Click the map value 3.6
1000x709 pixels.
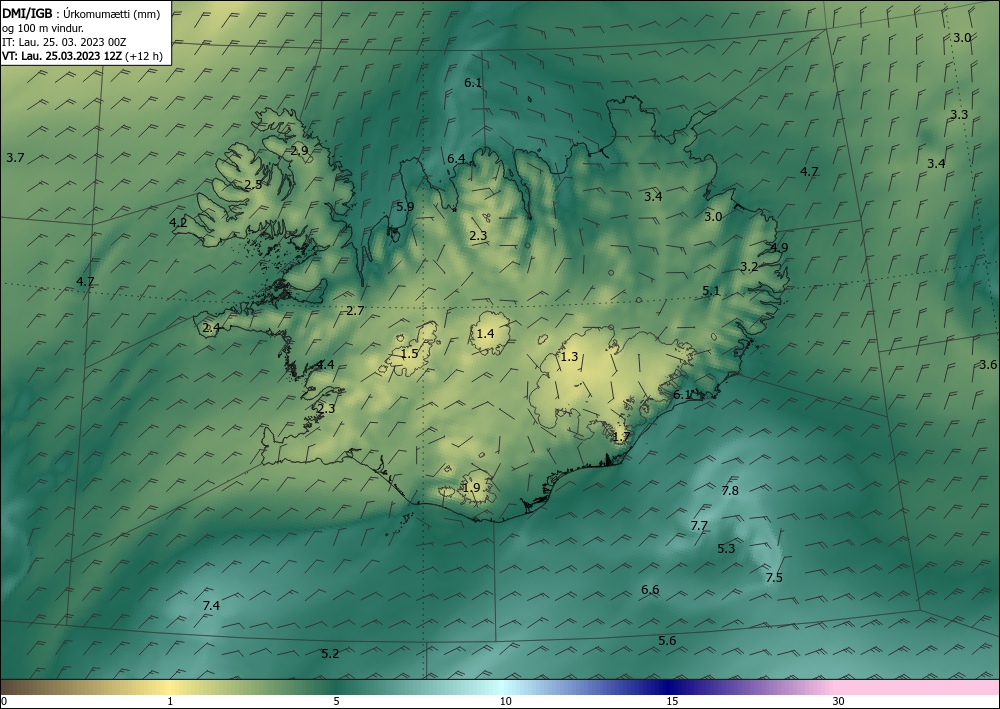988,365
